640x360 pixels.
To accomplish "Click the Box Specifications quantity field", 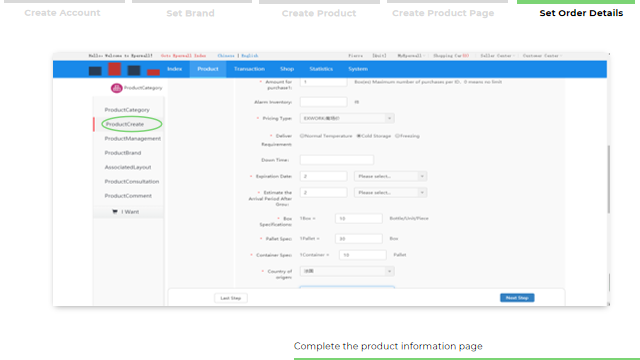I will tap(359, 218).
